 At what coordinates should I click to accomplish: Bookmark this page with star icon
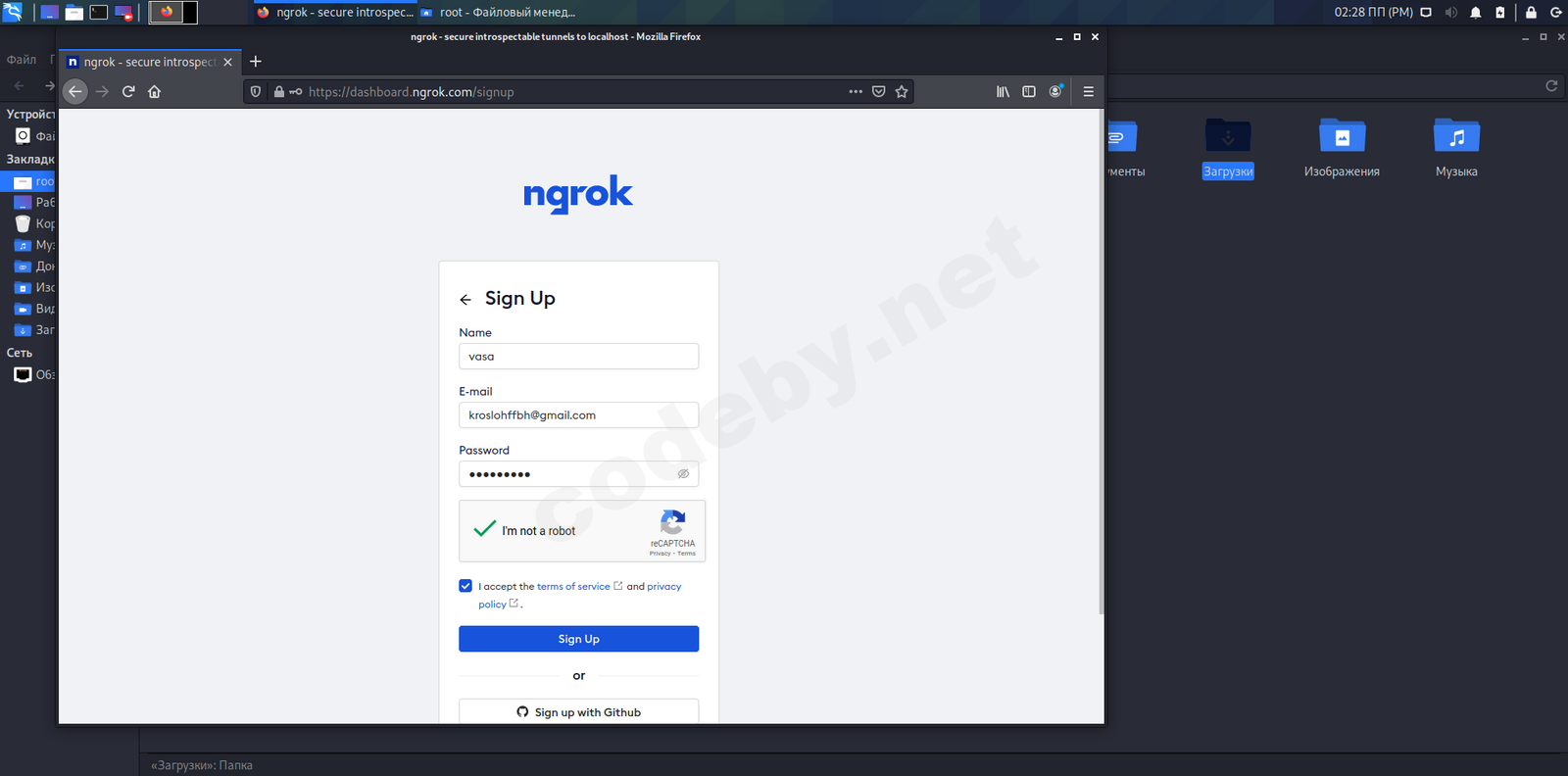[x=902, y=91]
